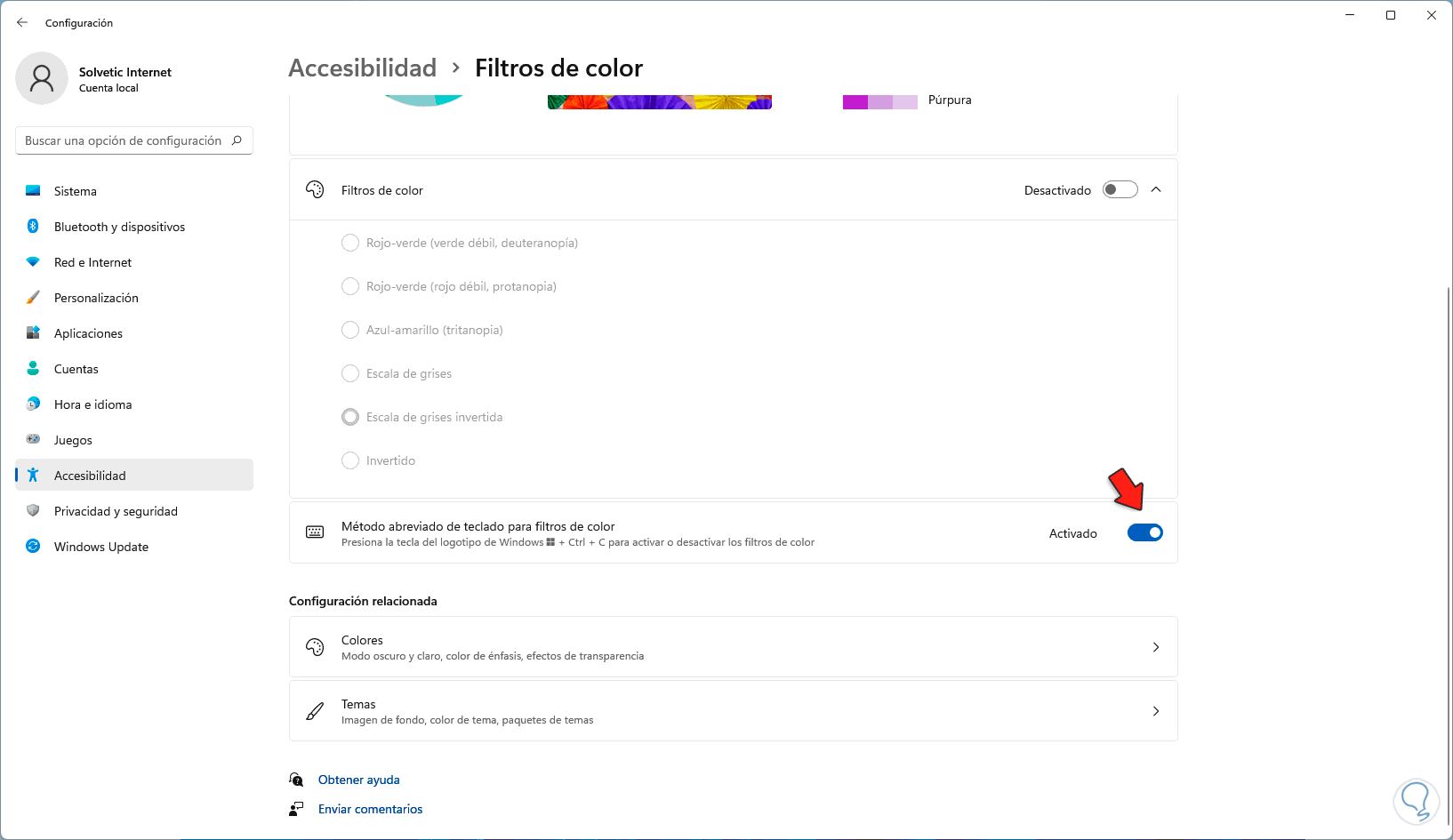Open the Temas related settings chevron
This screenshot has height=840, width=1453.
coord(1156,711)
